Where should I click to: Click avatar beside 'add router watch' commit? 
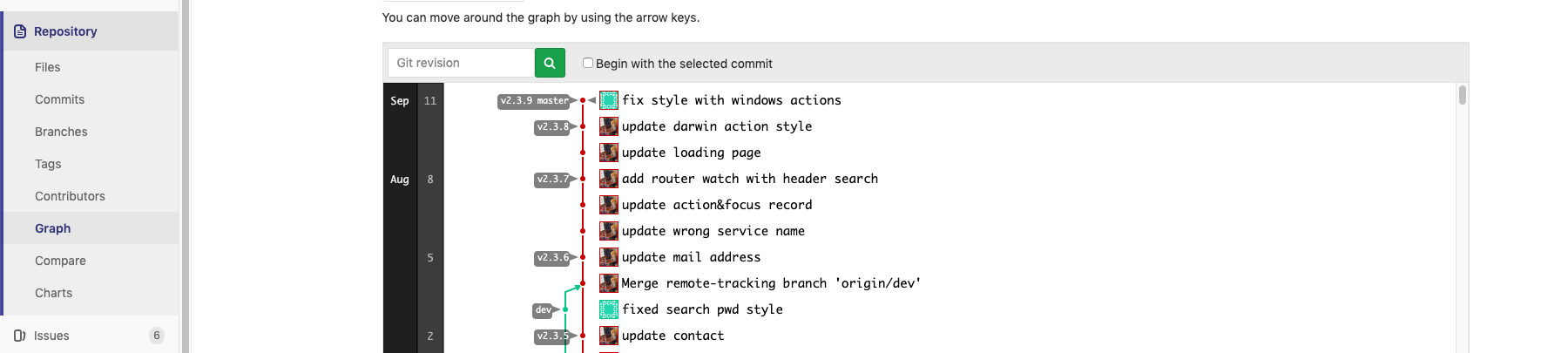[x=609, y=179]
